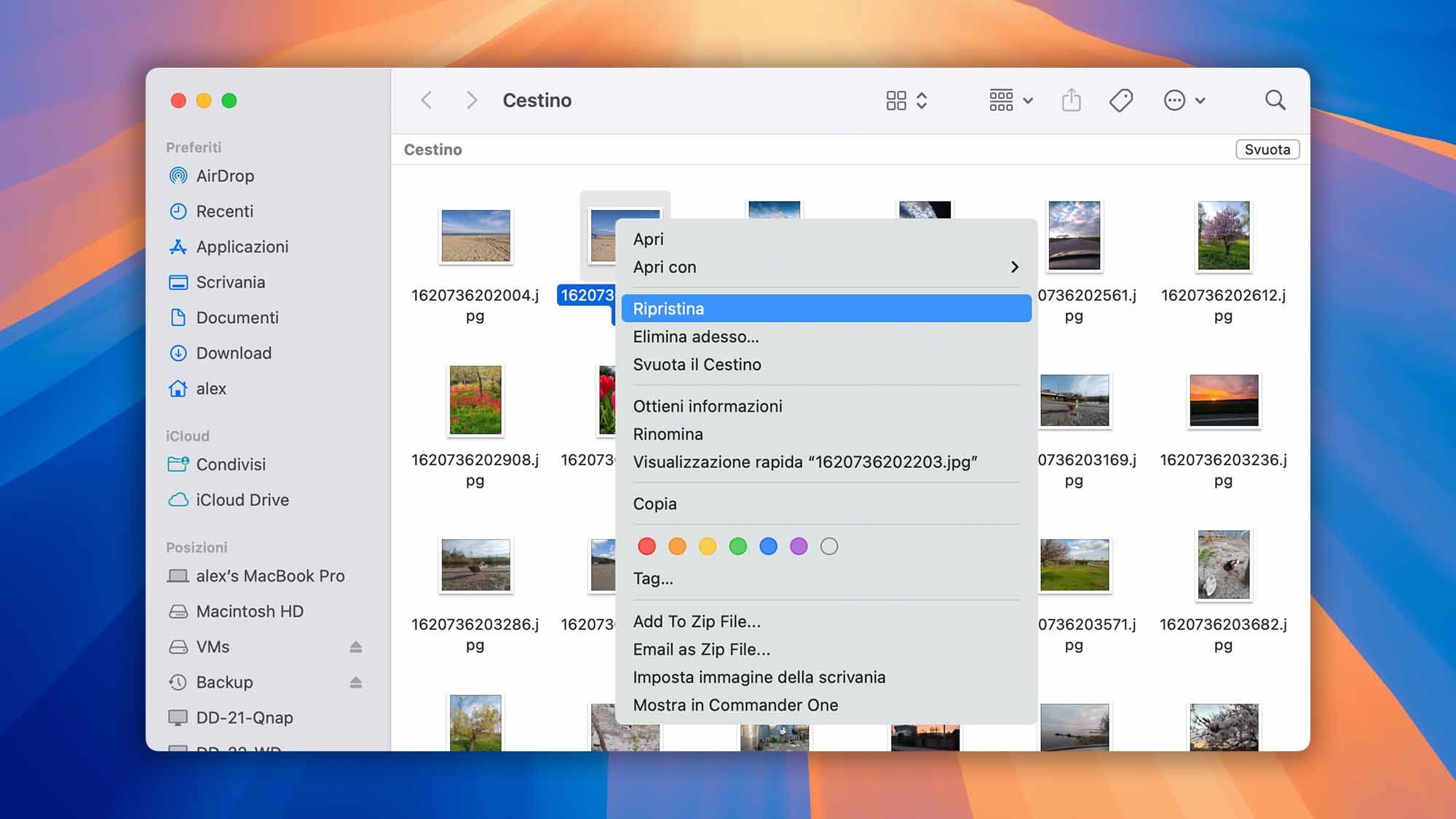The height and width of the screenshot is (819, 1456).
Task: Select the tag/label toolbar icon
Action: tap(1121, 100)
